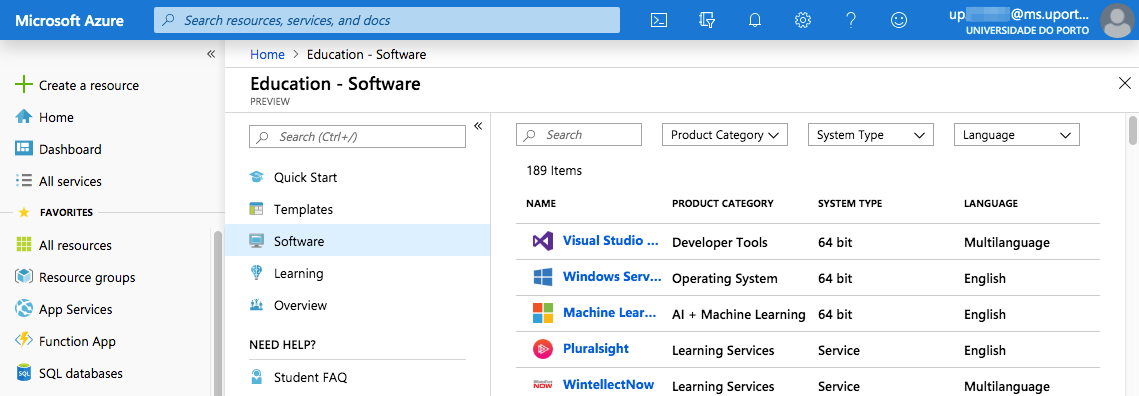
Task: Open notifications bell icon
Action: (755, 20)
